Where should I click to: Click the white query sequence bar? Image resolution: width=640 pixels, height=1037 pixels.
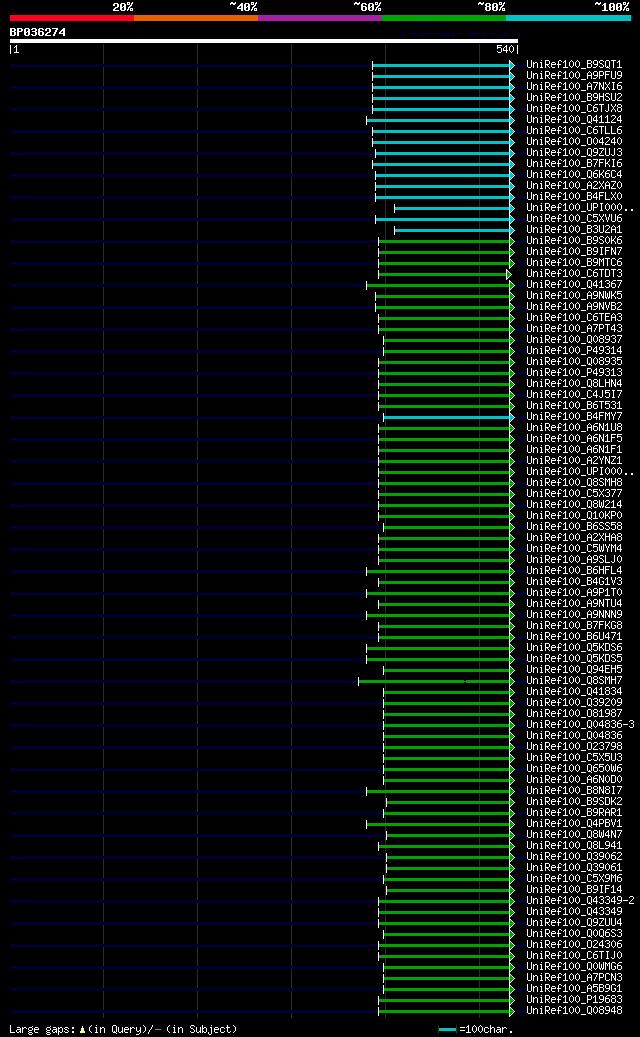(x=264, y=40)
